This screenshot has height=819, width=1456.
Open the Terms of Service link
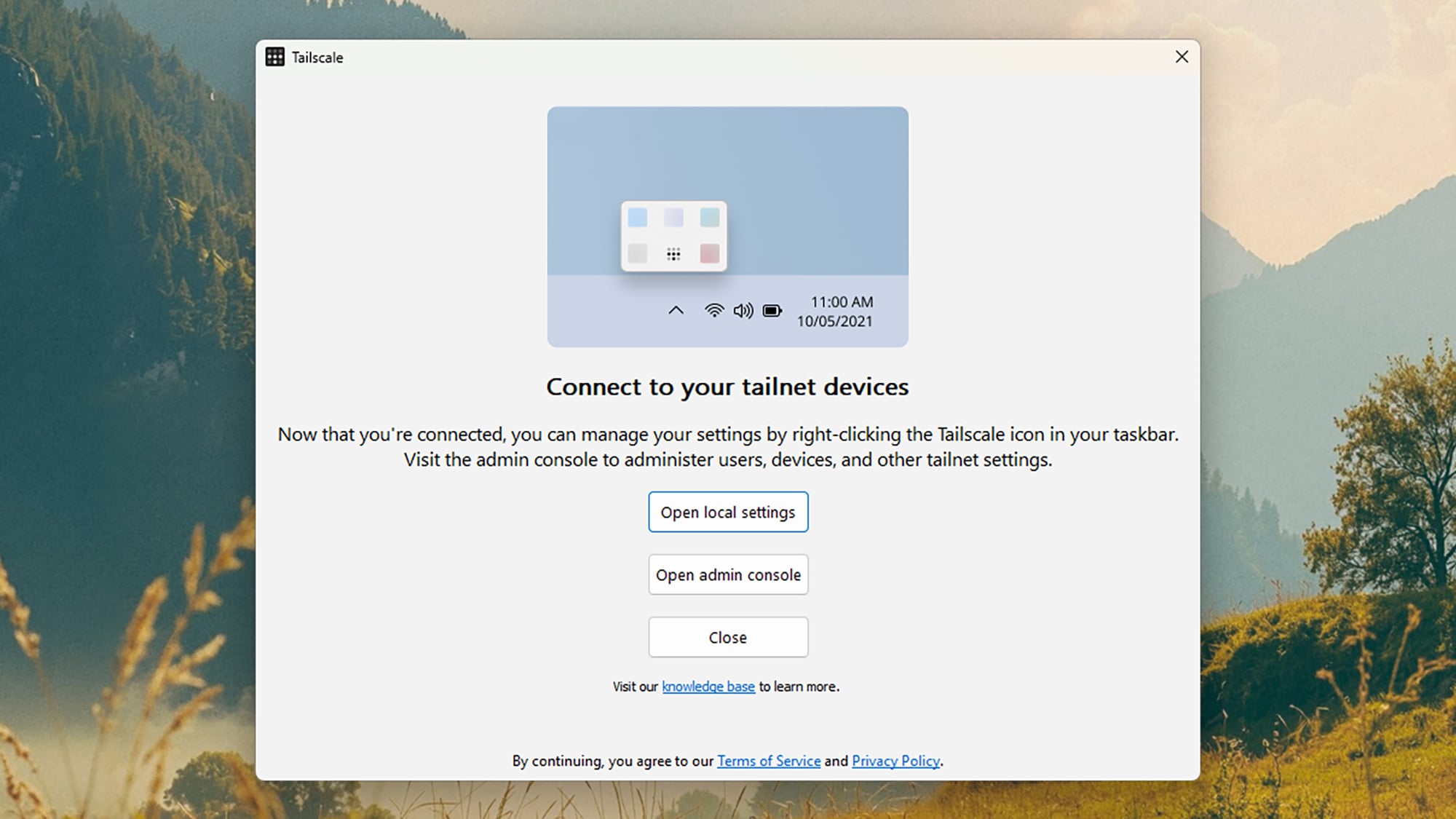click(769, 761)
